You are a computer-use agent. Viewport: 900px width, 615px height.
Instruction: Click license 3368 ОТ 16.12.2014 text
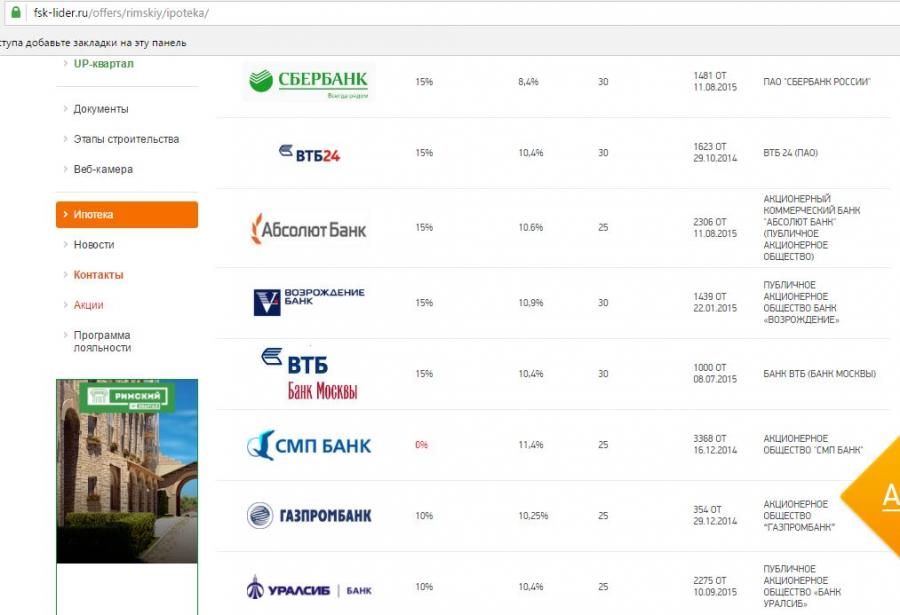(x=715, y=444)
